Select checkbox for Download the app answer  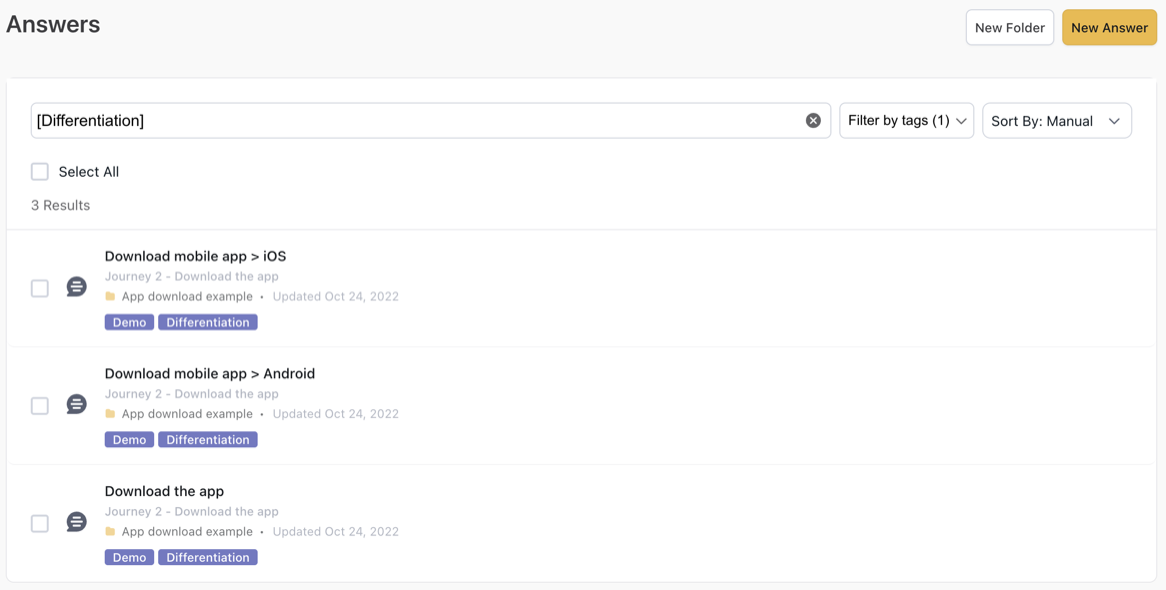[40, 524]
